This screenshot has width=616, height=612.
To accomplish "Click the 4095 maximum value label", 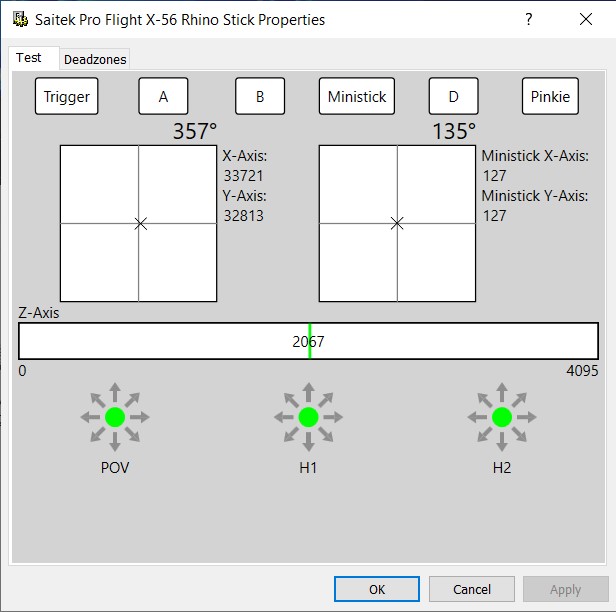I will pyautogui.click(x=582, y=371).
